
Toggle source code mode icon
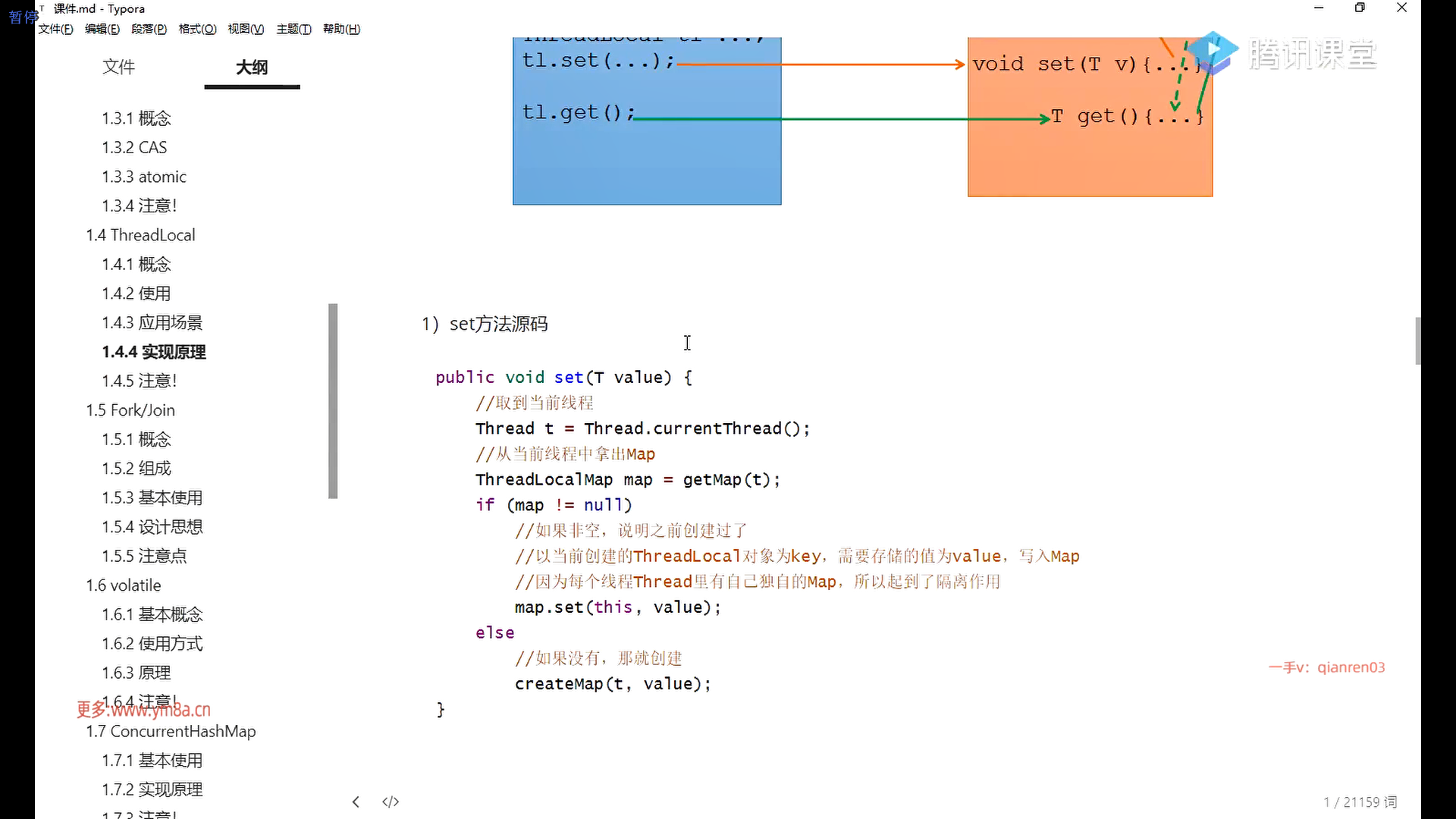point(391,802)
